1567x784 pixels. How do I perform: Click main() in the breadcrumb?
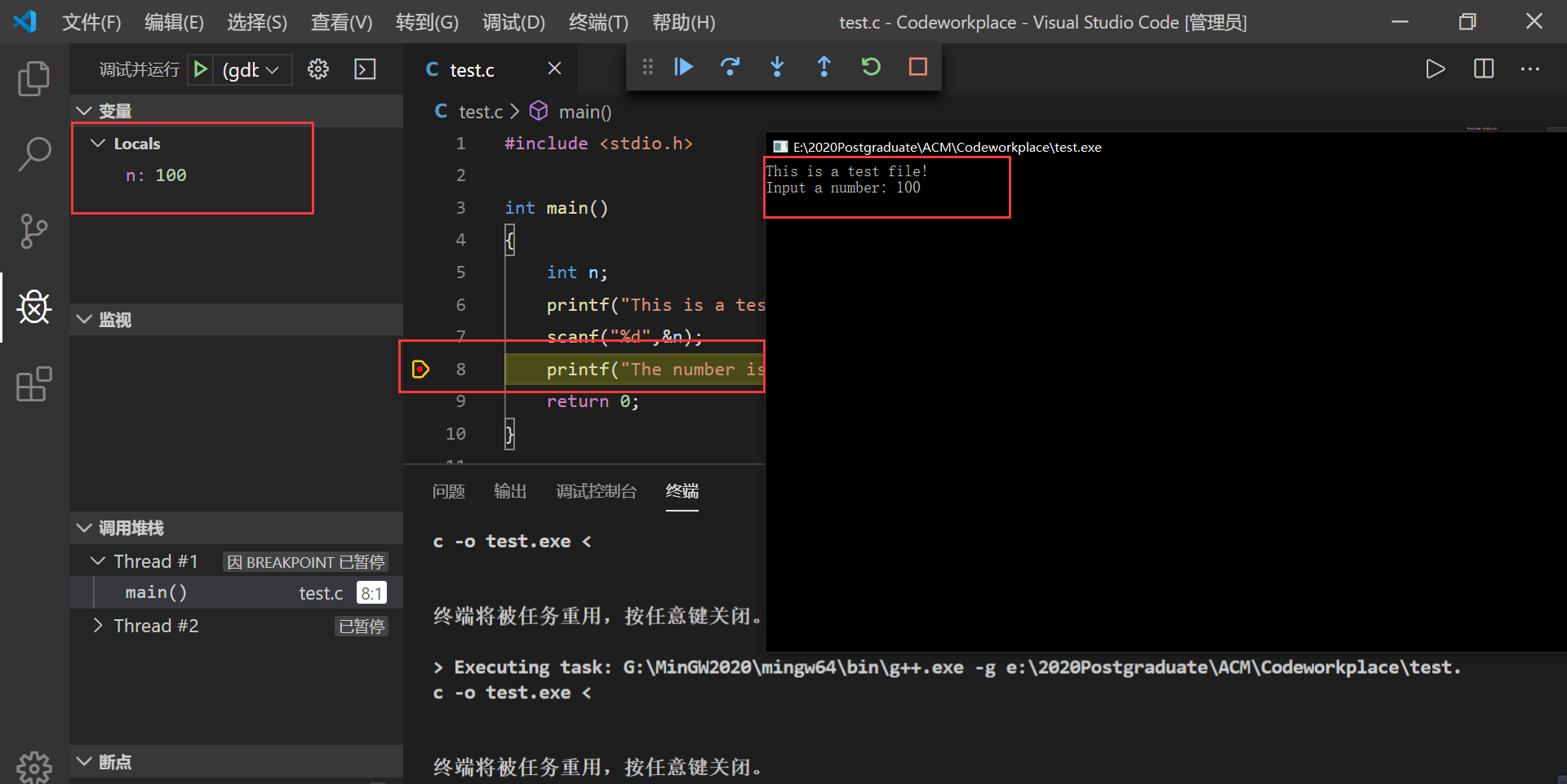click(584, 112)
